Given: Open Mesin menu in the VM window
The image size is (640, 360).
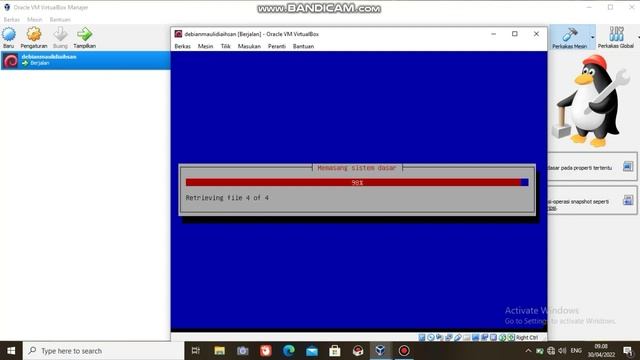Looking at the screenshot, I should [x=205, y=46].
